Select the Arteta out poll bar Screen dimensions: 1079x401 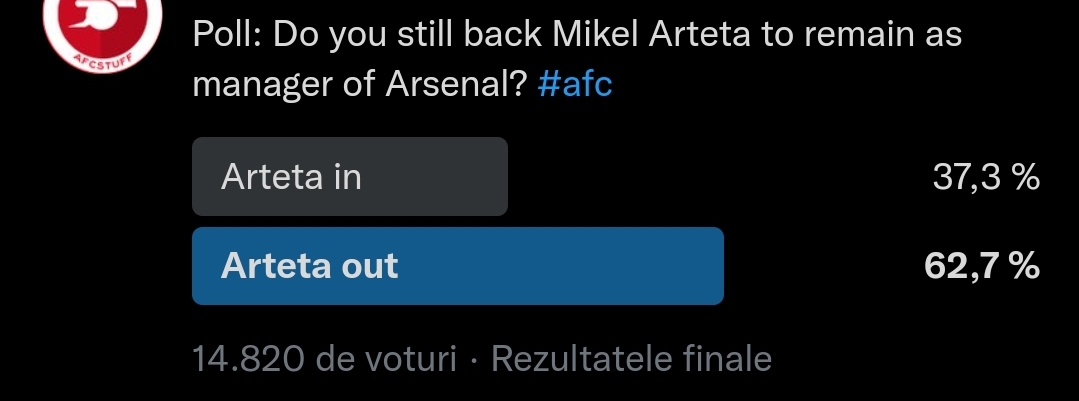[458, 266]
